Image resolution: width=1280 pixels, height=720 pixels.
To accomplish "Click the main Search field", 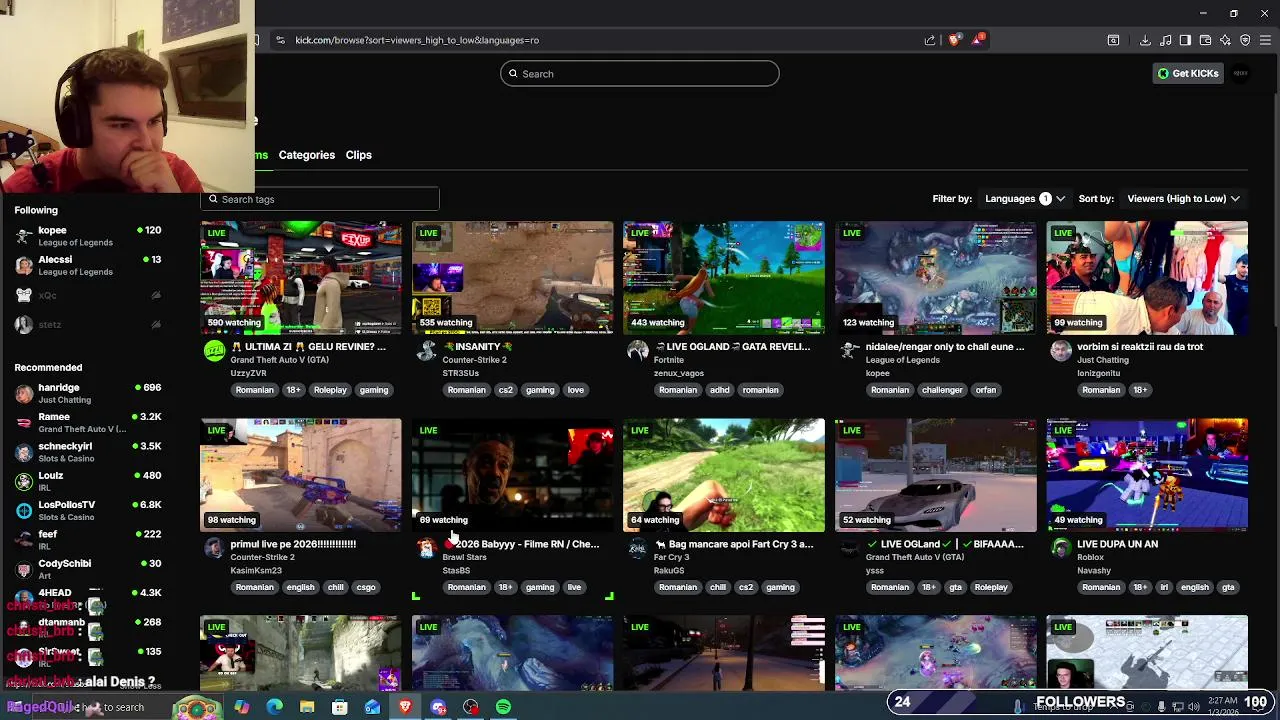I will point(640,74).
